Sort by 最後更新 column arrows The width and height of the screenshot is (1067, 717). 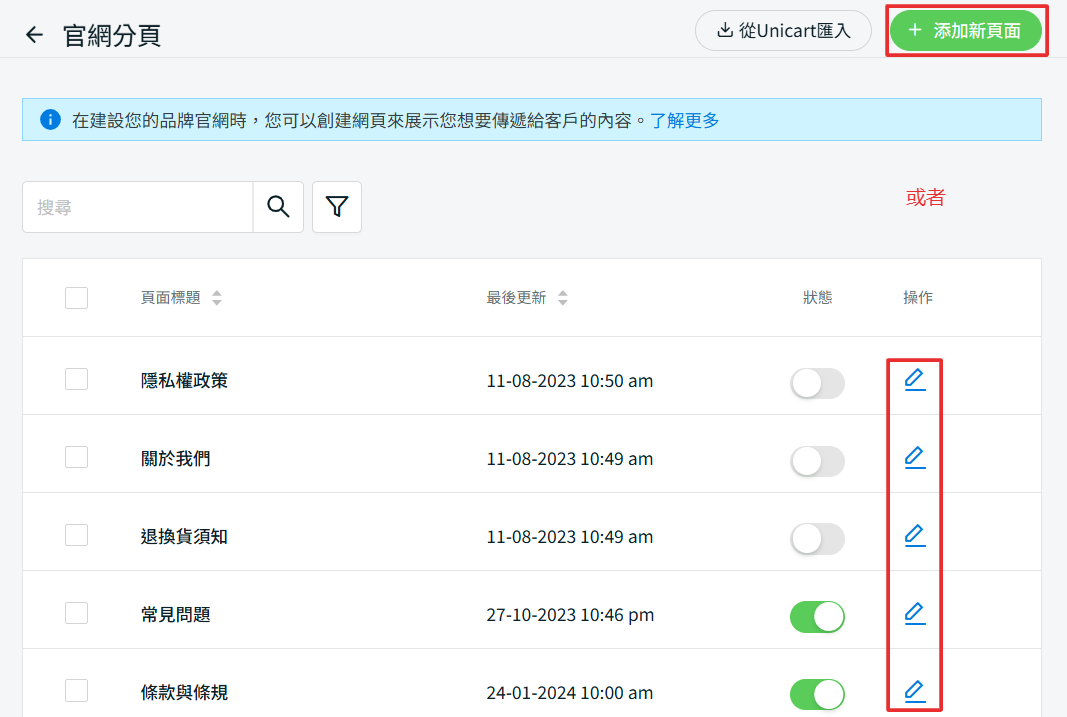coord(563,298)
